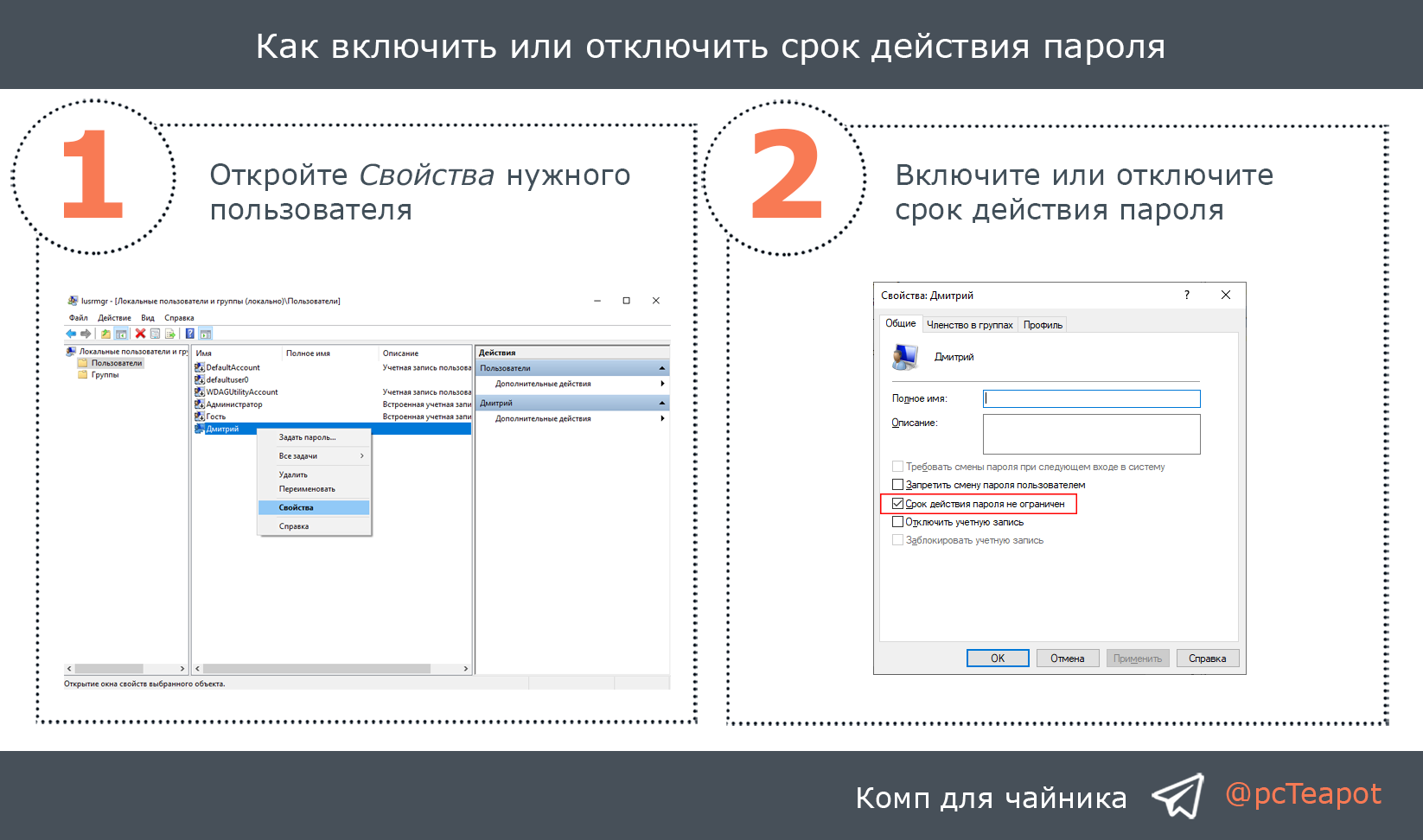Click left scroll arrow of tree pane scrollbar

tap(69, 669)
